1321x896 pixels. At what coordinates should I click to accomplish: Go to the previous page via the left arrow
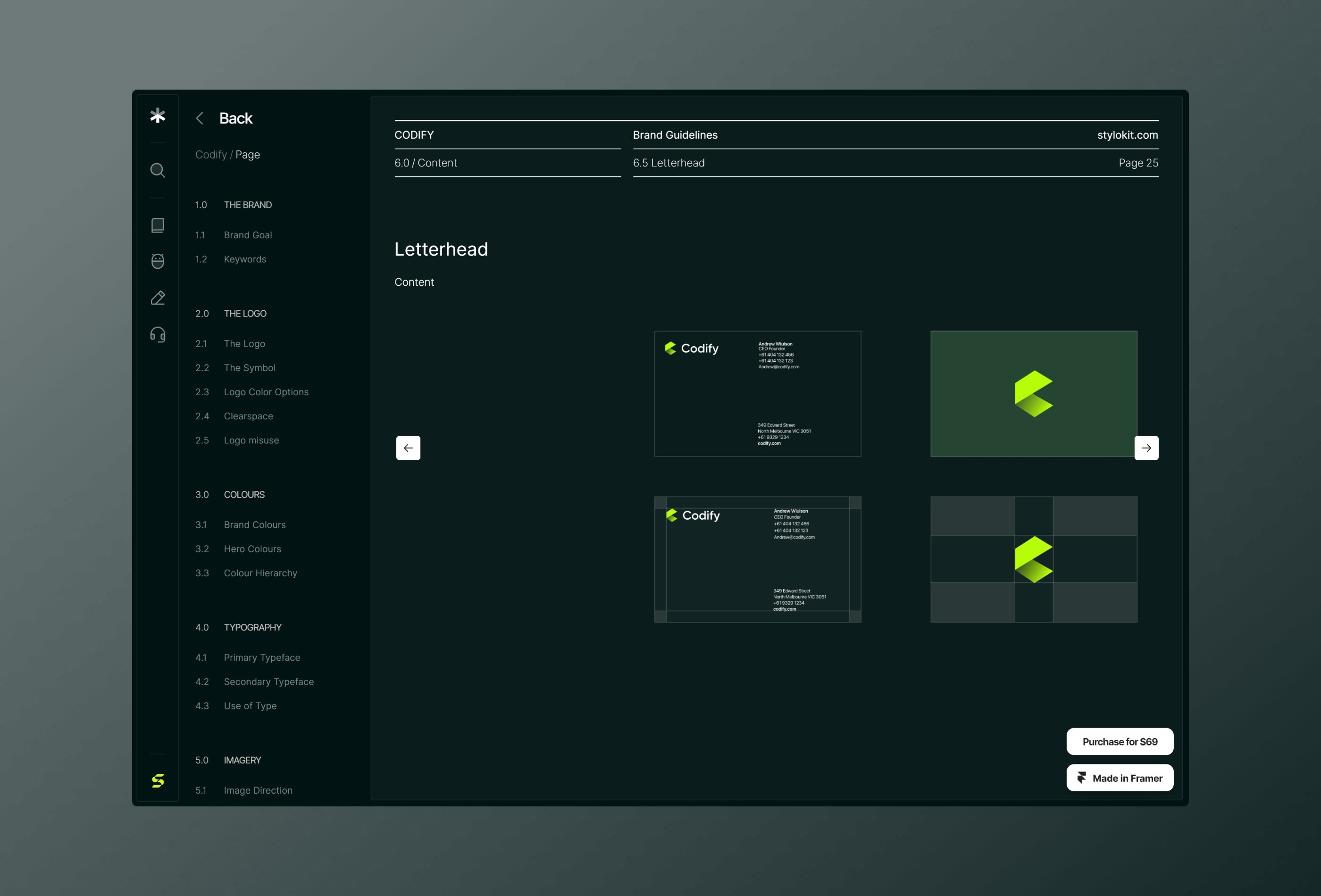click(x=408, y=448)
